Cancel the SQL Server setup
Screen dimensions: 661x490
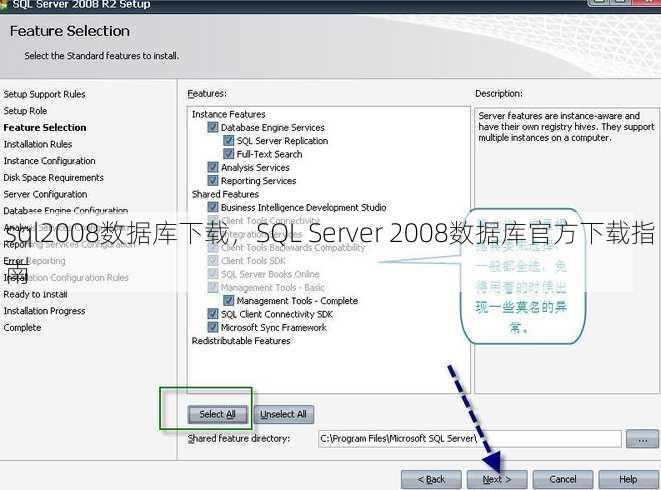tap(563, 479)
